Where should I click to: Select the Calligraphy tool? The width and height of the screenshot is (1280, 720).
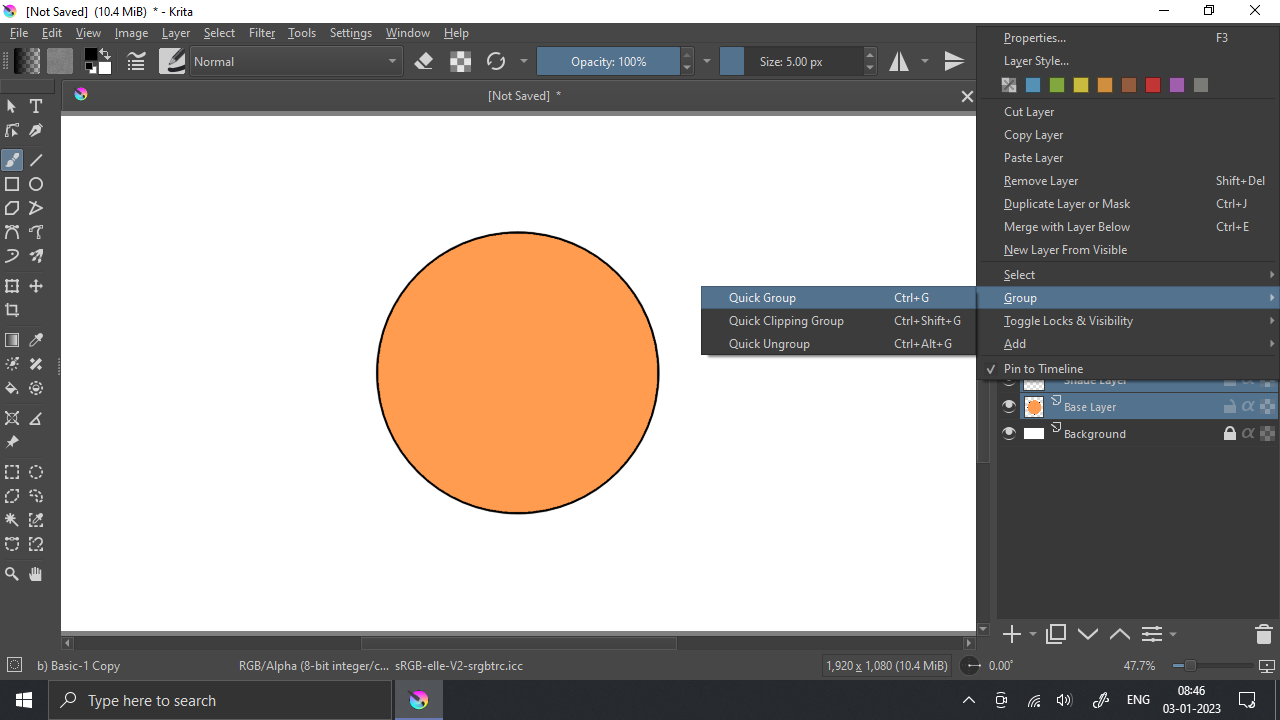[x=36, y=130]
